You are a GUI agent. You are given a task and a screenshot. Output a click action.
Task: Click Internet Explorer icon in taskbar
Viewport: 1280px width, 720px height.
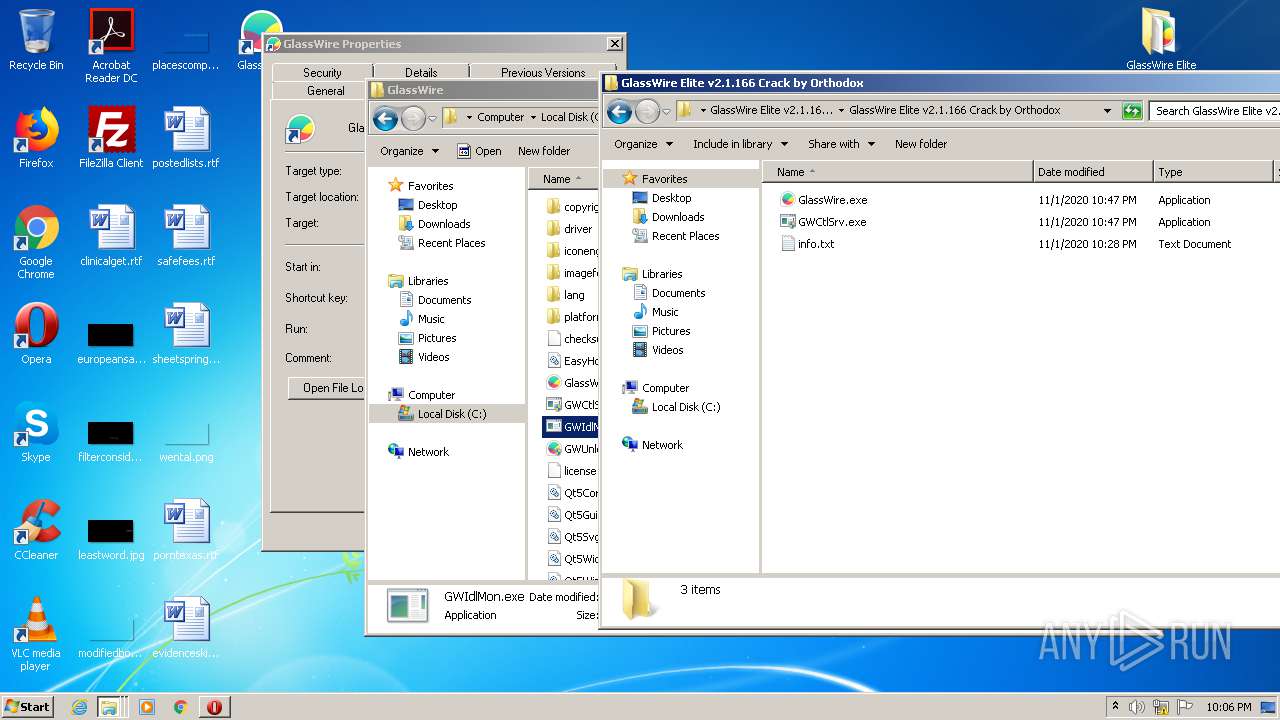point(79,707)
